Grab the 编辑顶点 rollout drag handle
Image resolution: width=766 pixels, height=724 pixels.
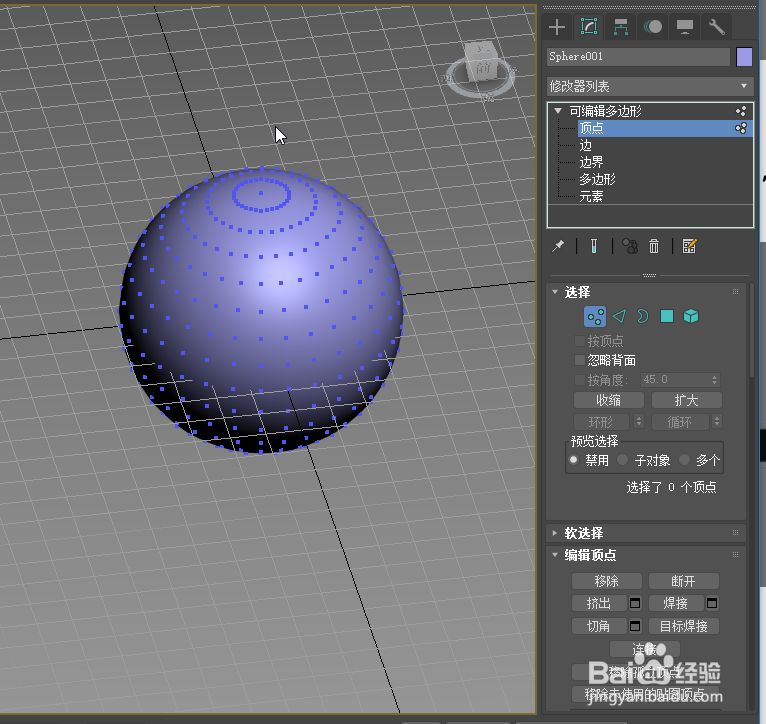(x=736, y=555)
